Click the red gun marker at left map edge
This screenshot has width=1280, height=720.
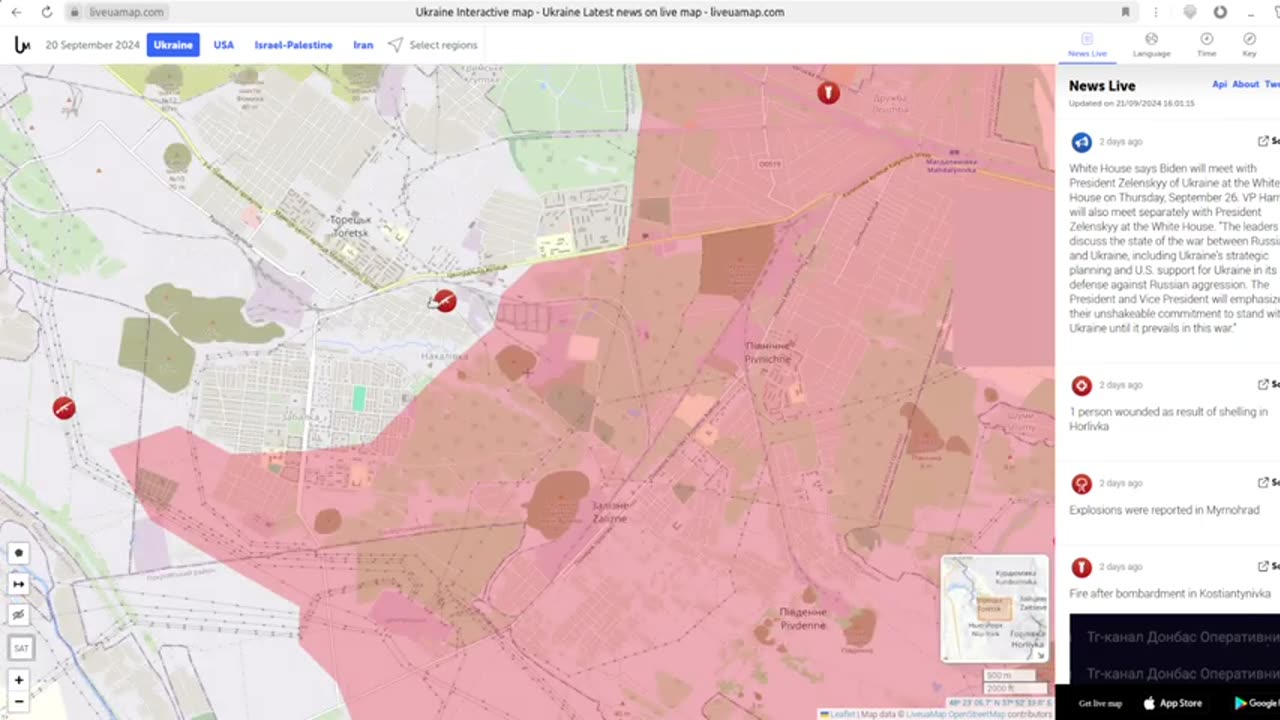[x=64, y=408]
